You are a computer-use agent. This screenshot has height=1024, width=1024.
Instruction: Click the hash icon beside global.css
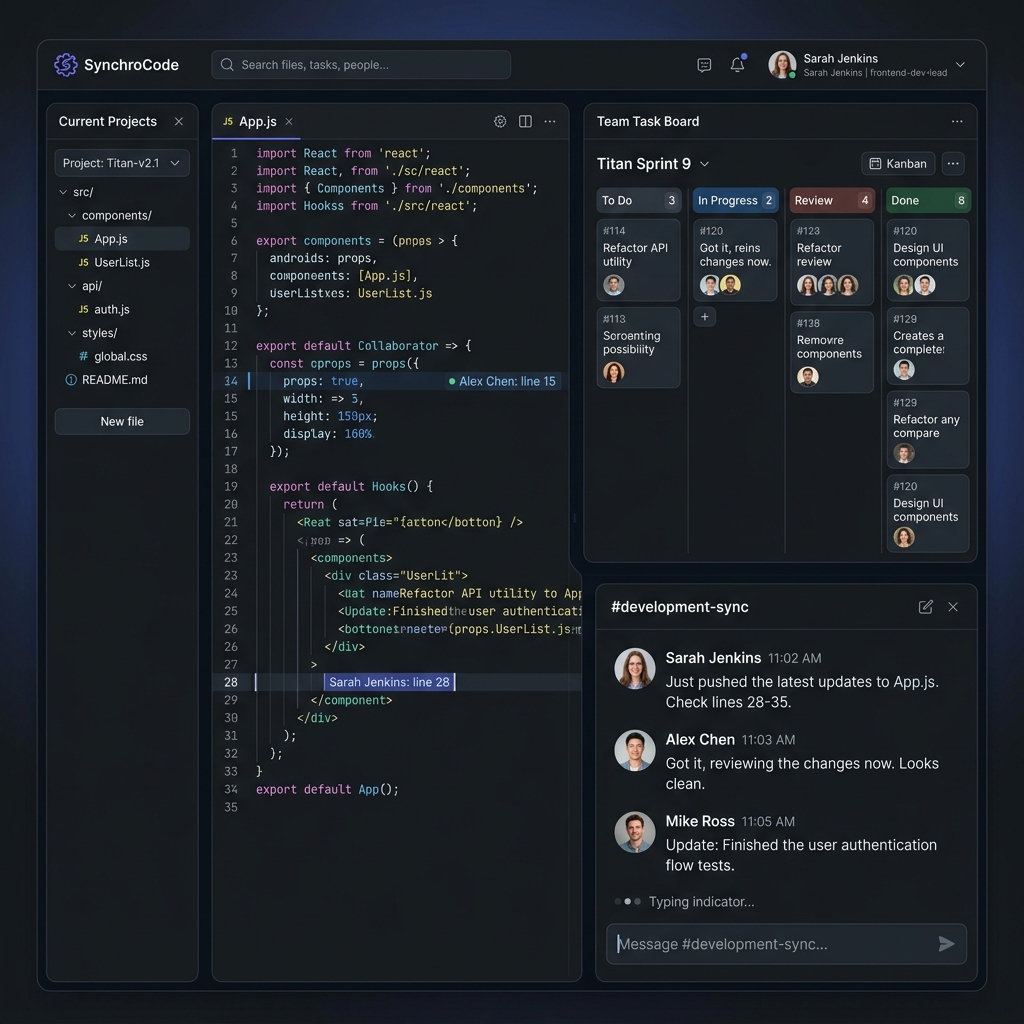click(84, 357)
